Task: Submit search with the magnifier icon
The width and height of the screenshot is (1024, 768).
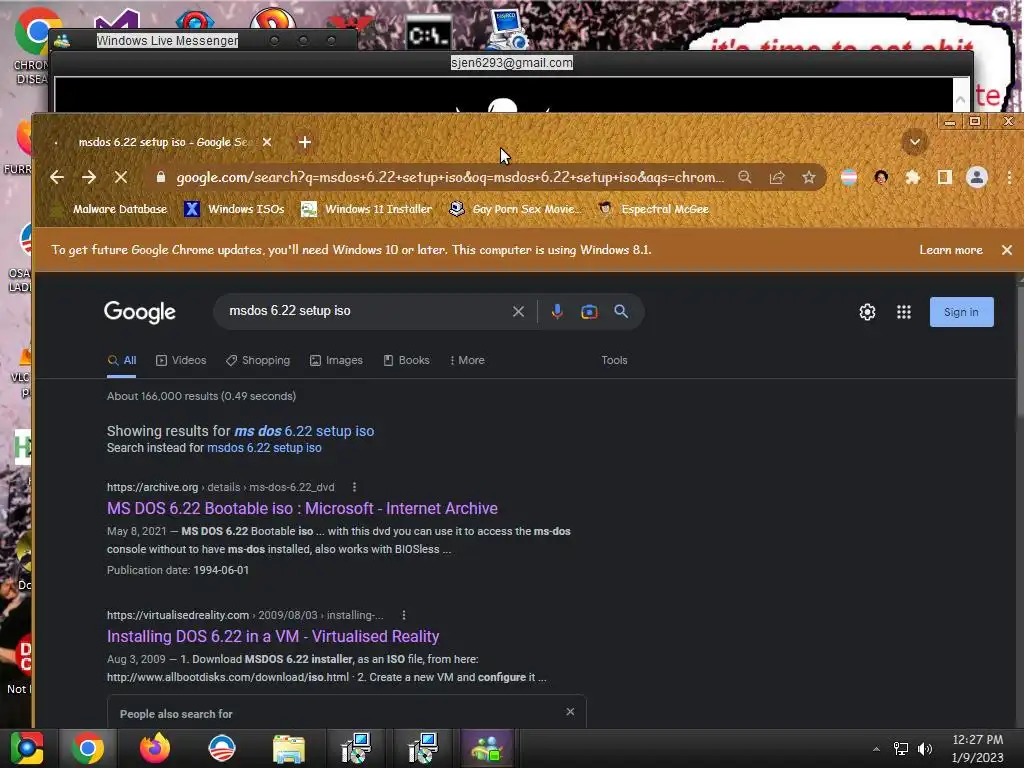Action: tap(621, 312)
